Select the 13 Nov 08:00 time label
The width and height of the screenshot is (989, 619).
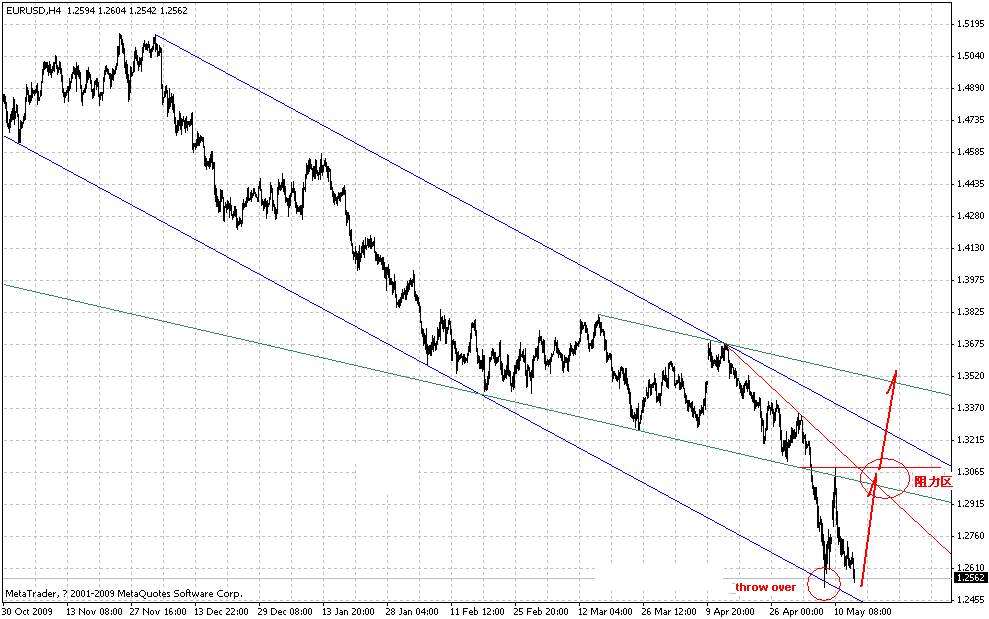94,611
